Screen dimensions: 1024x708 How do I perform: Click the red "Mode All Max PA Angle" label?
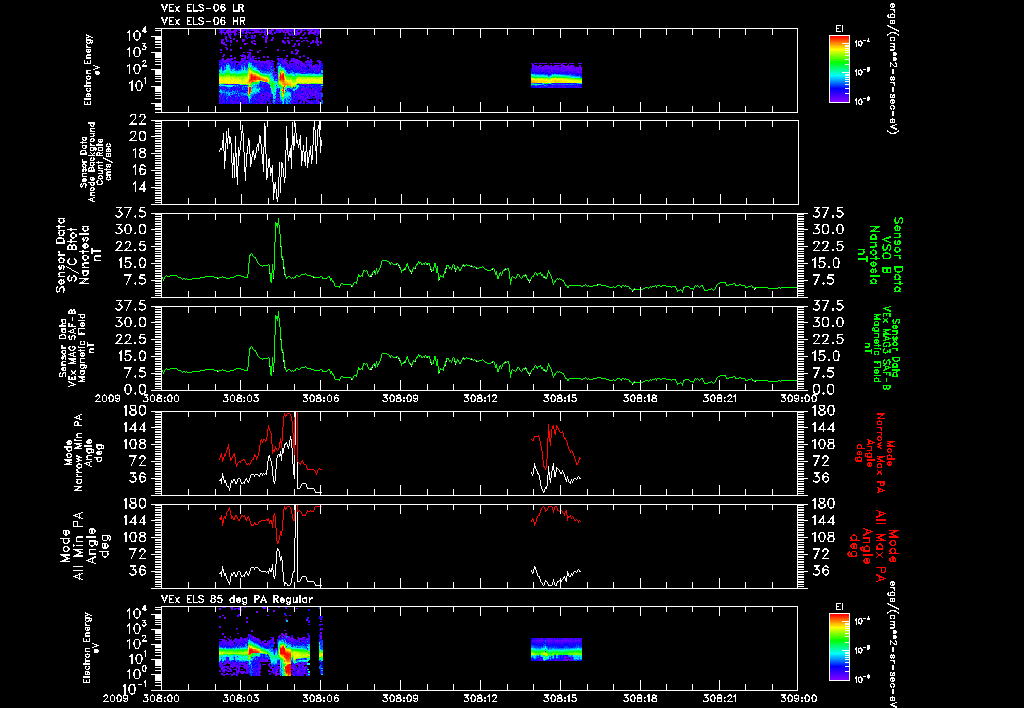coord(873,546)
